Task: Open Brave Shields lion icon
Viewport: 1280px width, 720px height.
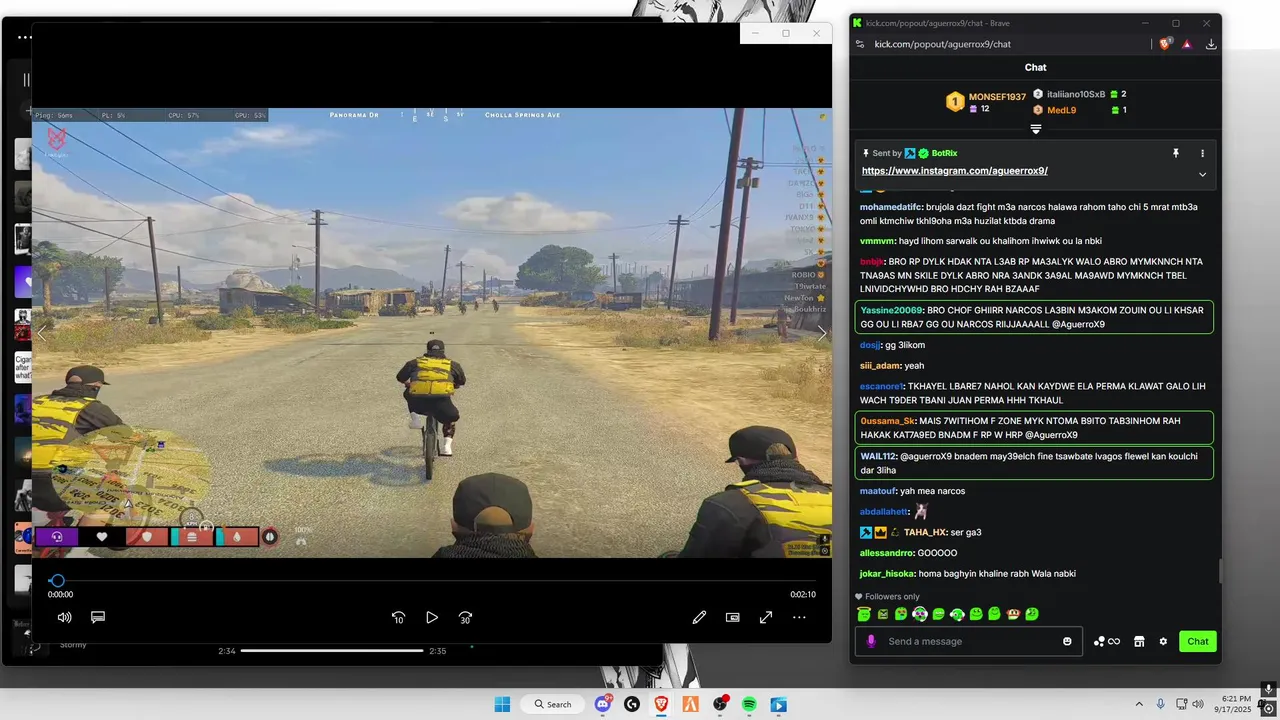Action: click(1165, 44)
